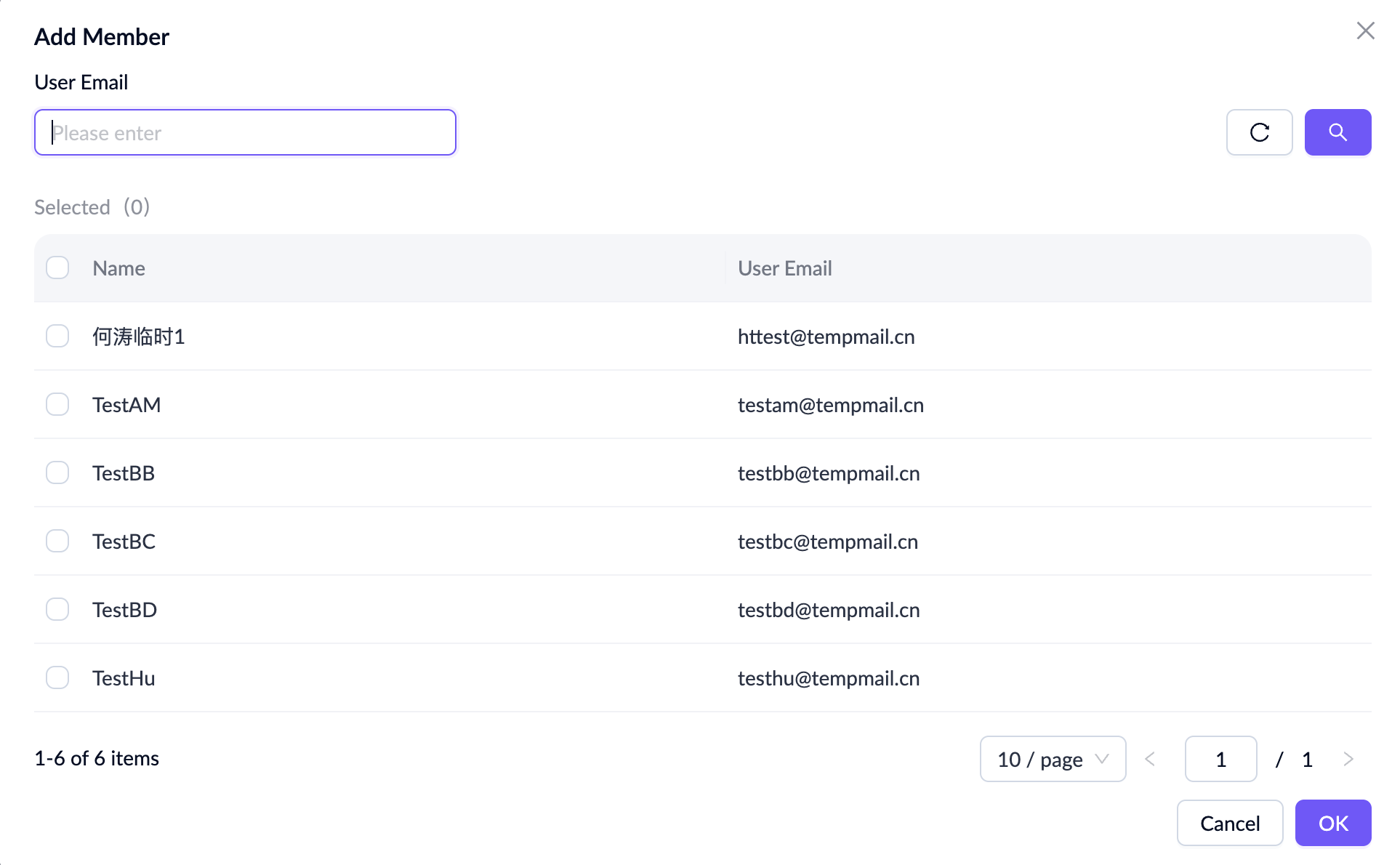The width and height of the screenshot is (1400, 865).
Task: Go to the previous page arrow
Action: tap(1150, 759)
